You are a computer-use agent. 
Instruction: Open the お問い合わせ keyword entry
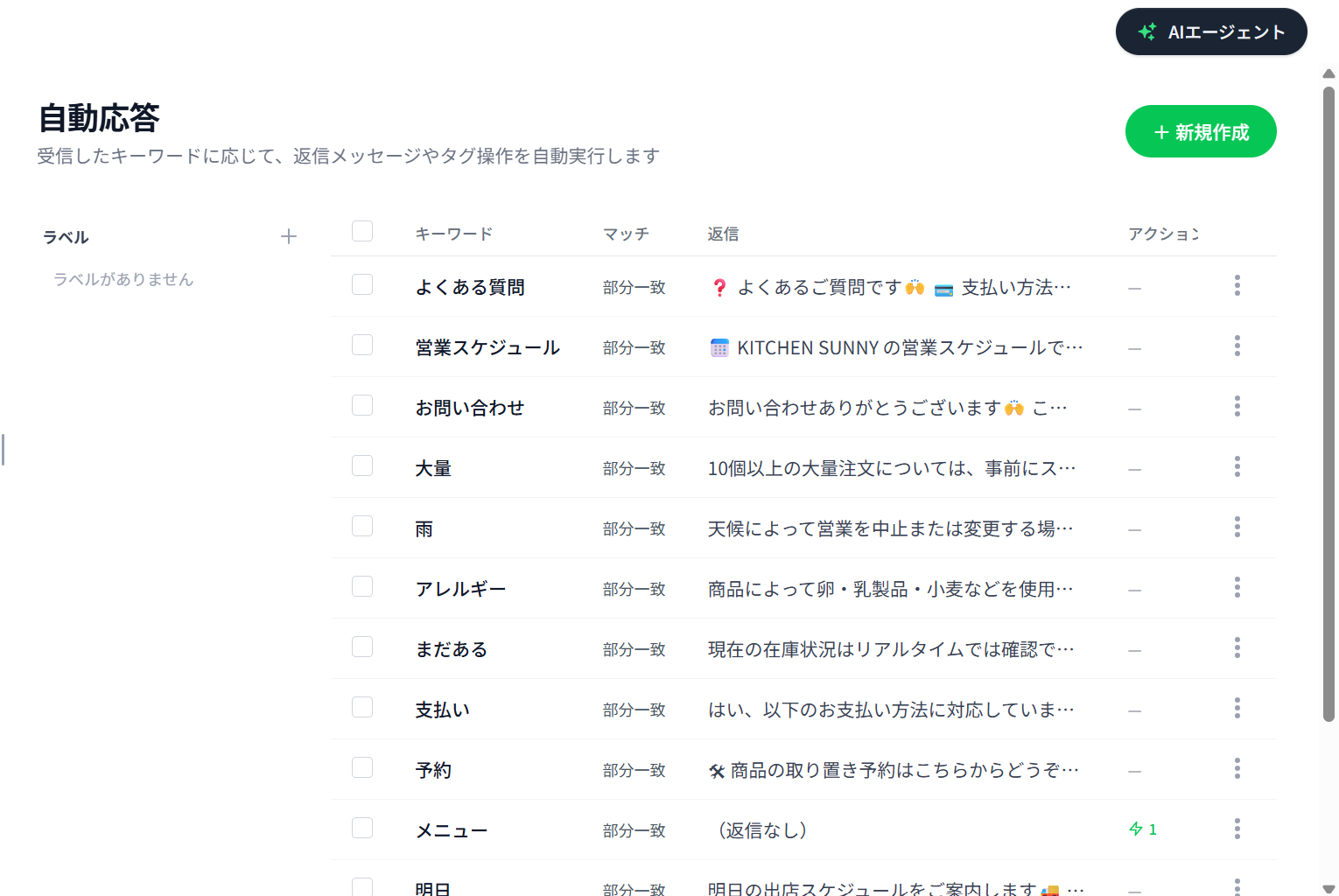coord(470,408)
